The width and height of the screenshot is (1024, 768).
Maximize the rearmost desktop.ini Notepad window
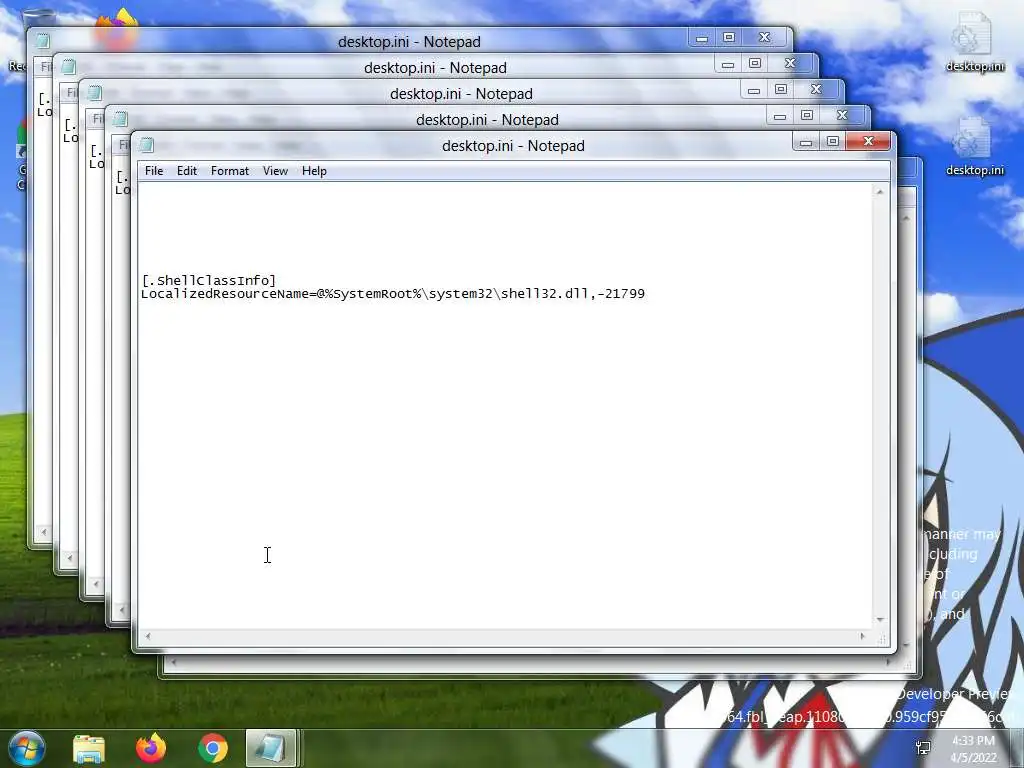click(729, 37)
